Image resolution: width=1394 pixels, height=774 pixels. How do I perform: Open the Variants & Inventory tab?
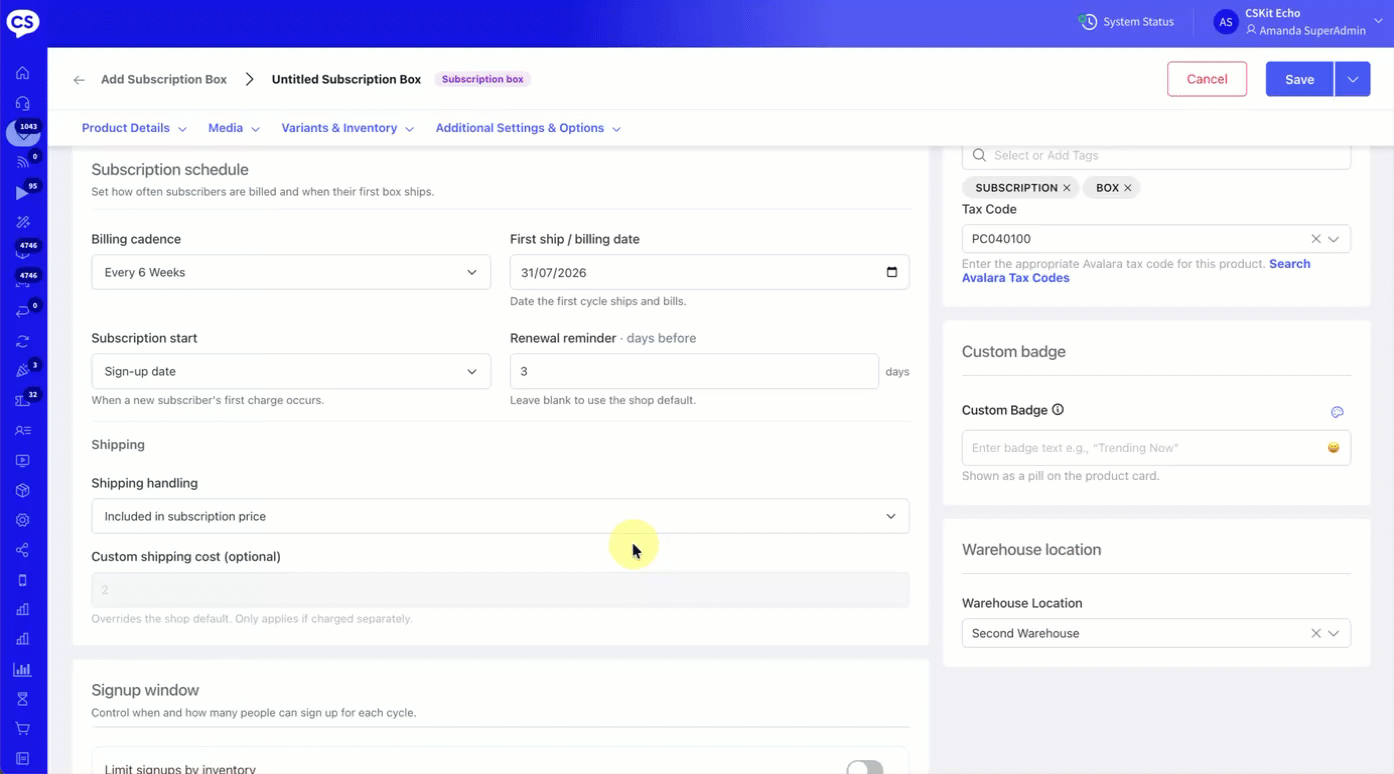pos(348,128)
